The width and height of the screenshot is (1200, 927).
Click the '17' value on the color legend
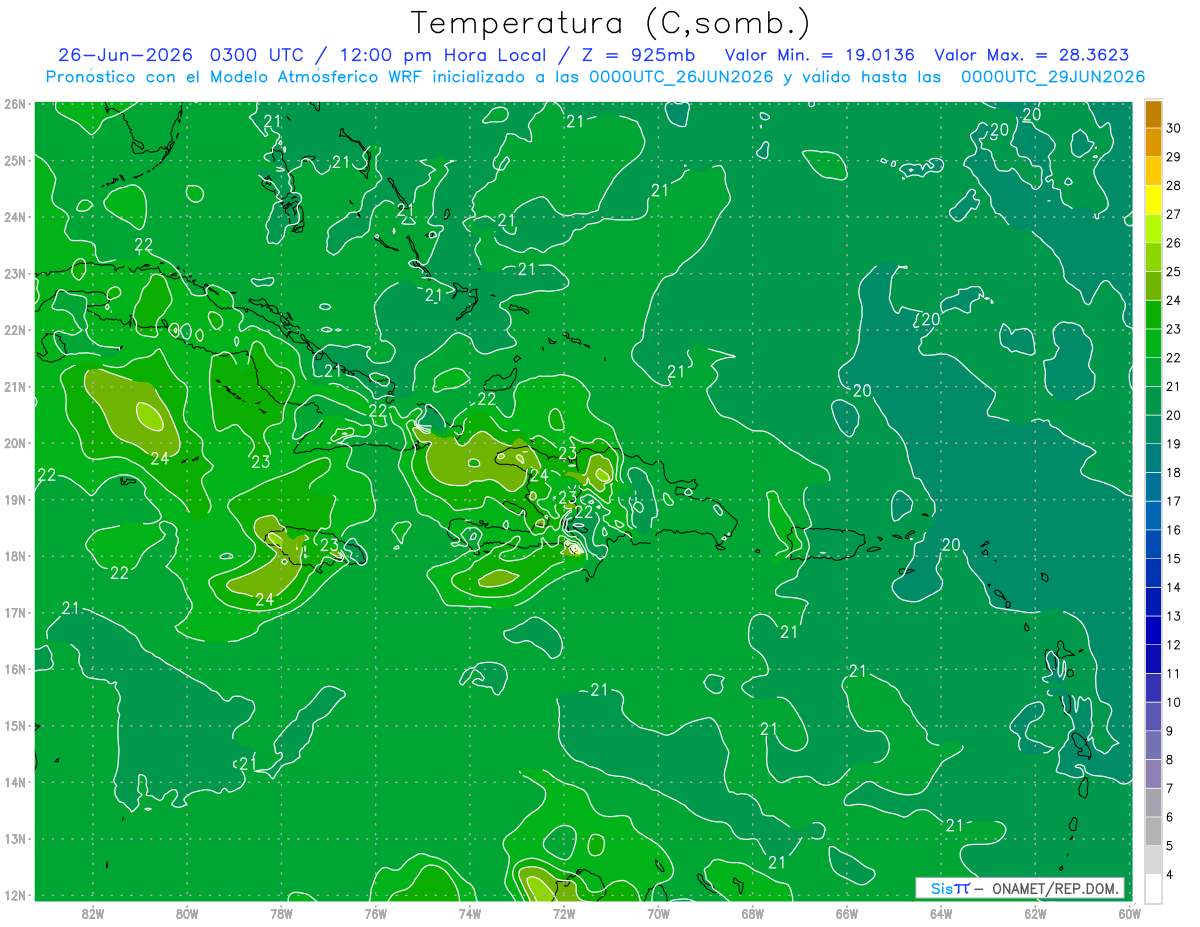tap(1174, 501)
